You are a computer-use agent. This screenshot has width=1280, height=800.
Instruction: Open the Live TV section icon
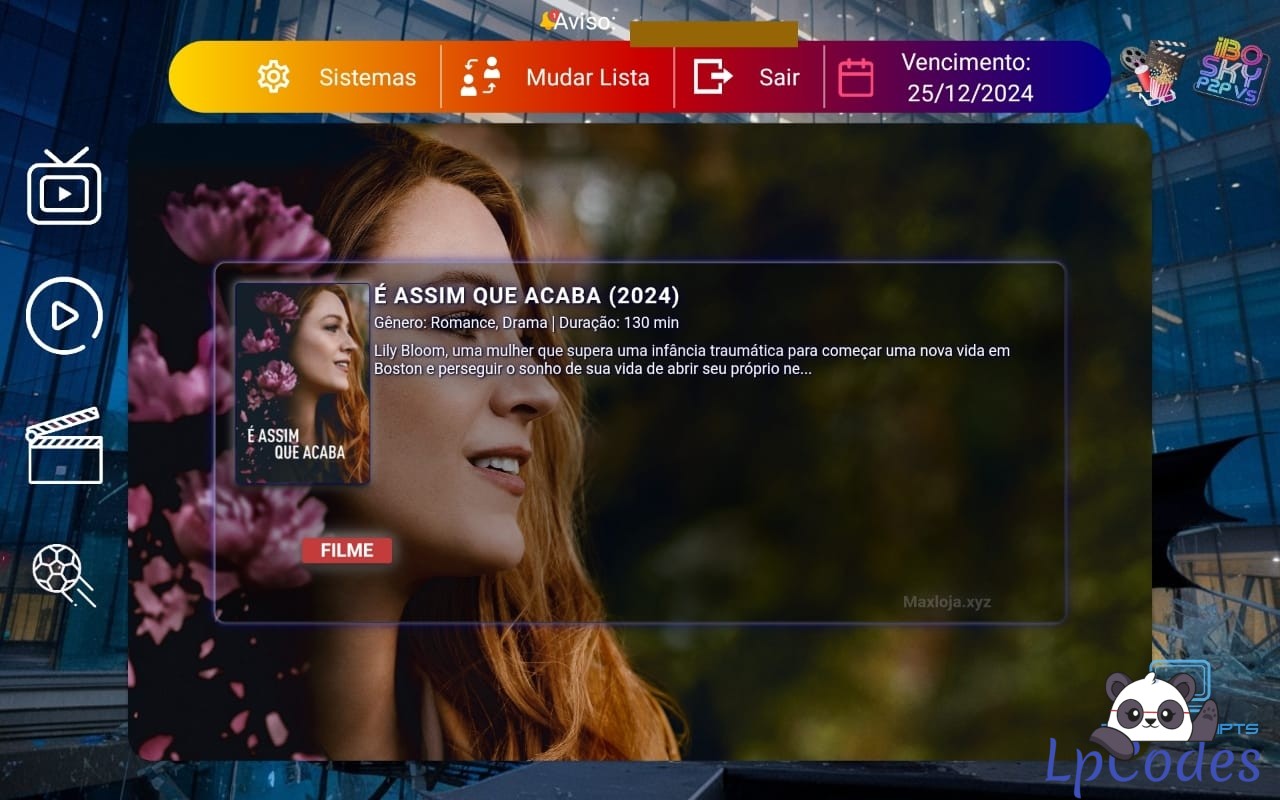click(64, 187)
